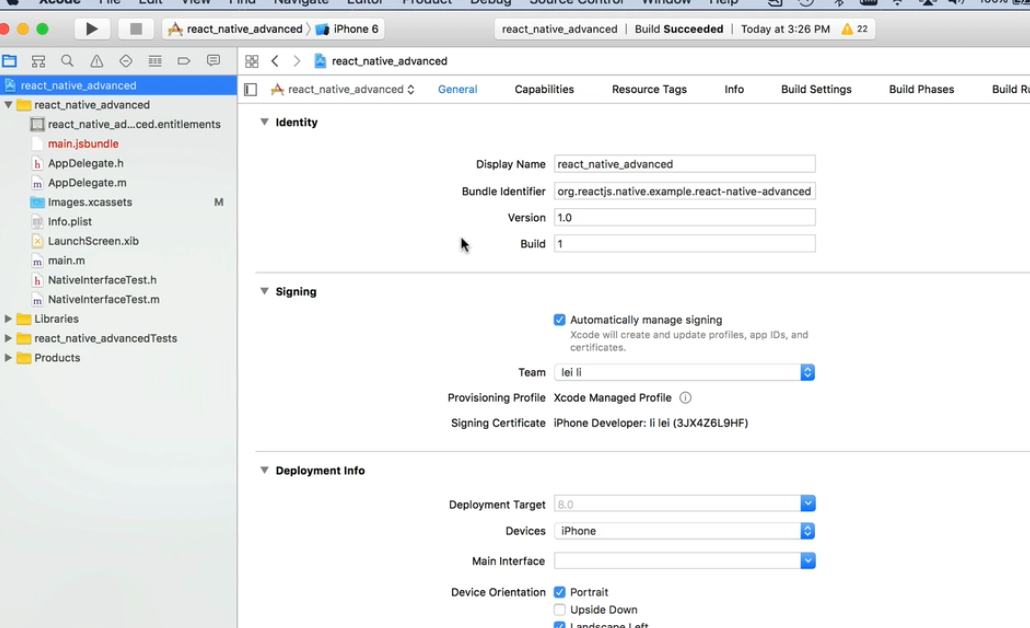This screenshot has height=628, width=1030.
Task: Select the react_native_advanced scheme in toolbar
Action: (x=236, y=29)
